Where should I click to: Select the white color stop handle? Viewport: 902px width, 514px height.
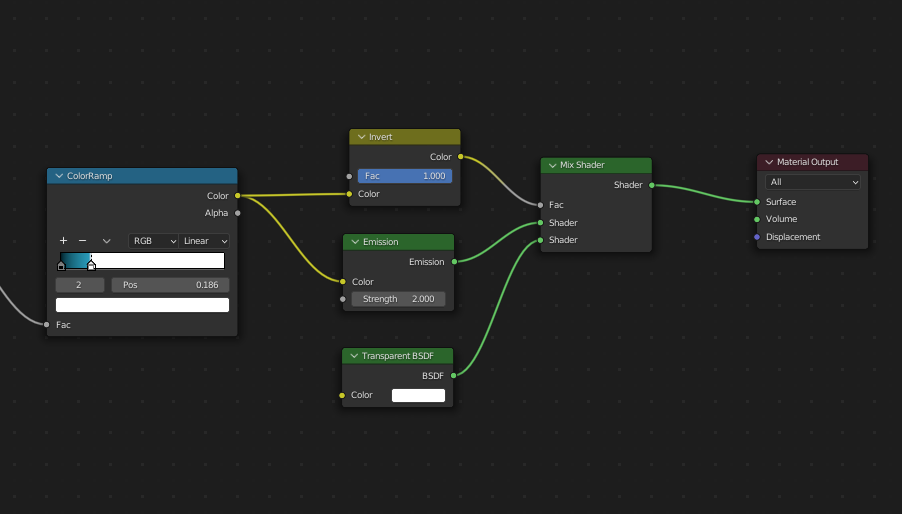[91, 265]
